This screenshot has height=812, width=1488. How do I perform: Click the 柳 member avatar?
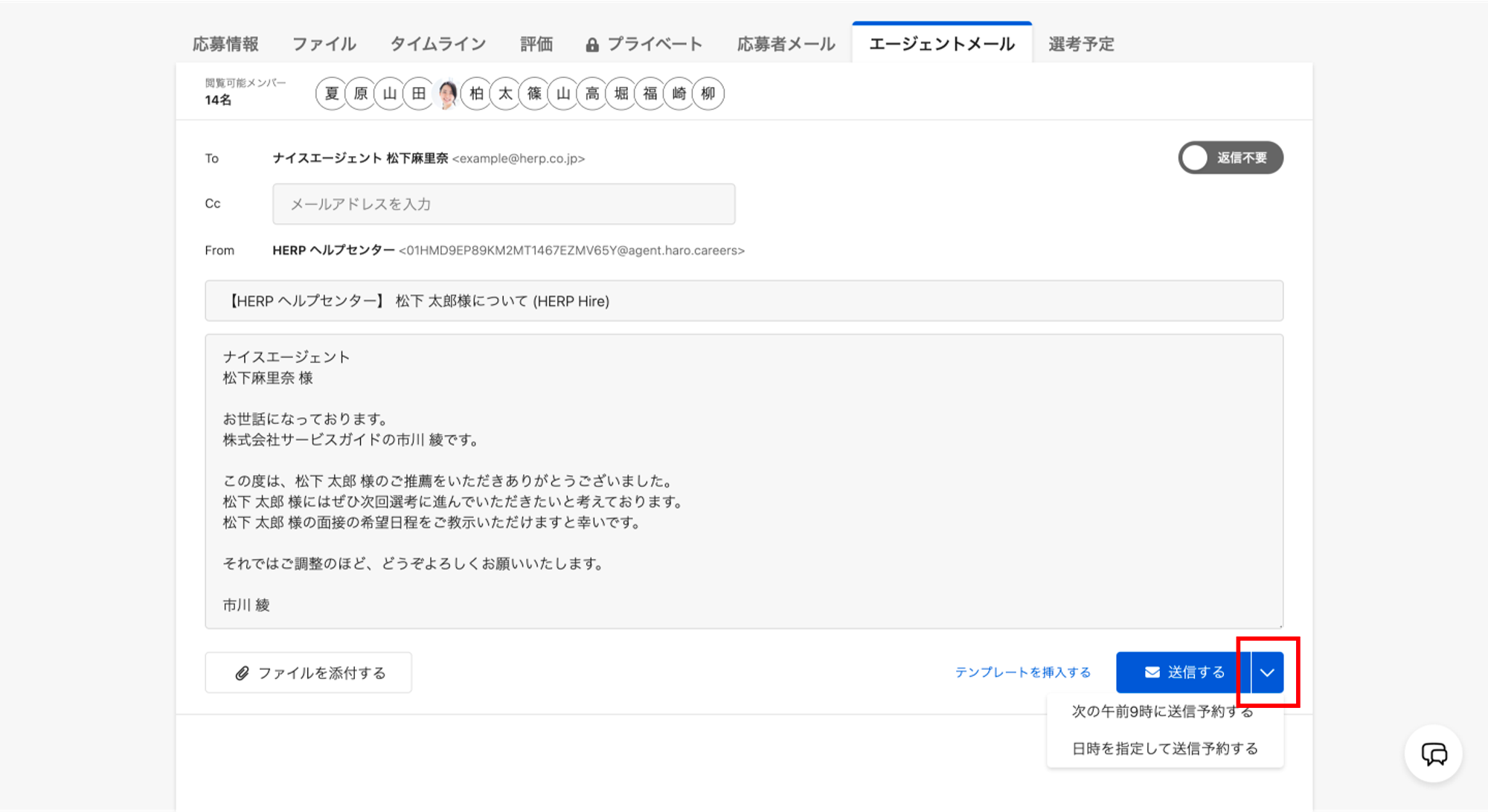708,94
